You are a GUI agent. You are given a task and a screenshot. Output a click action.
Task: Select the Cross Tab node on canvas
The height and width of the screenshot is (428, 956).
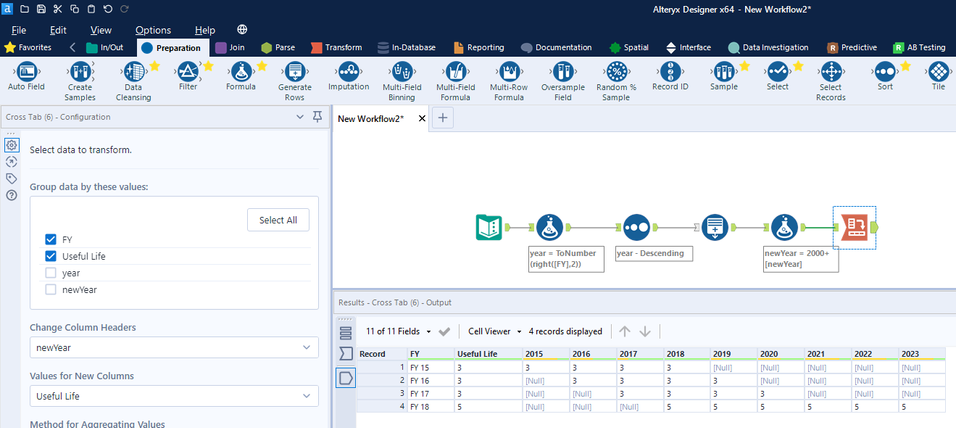(x=855, y=227)
